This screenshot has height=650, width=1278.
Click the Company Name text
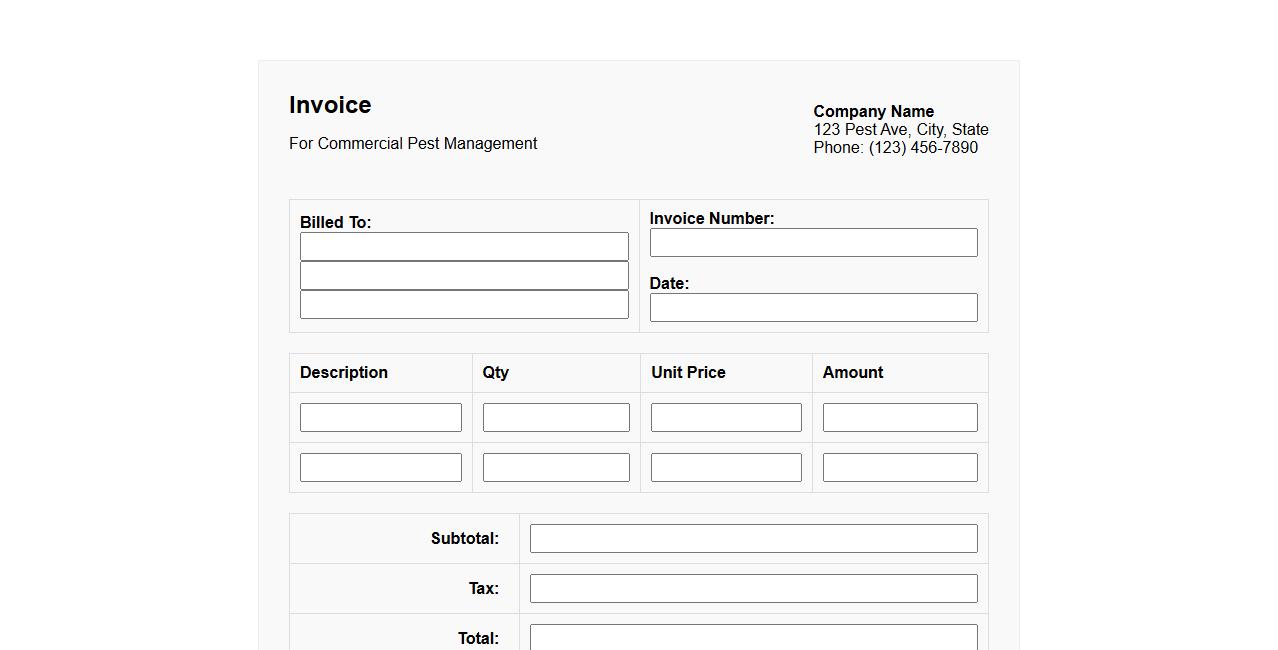[x=873, y=111]
